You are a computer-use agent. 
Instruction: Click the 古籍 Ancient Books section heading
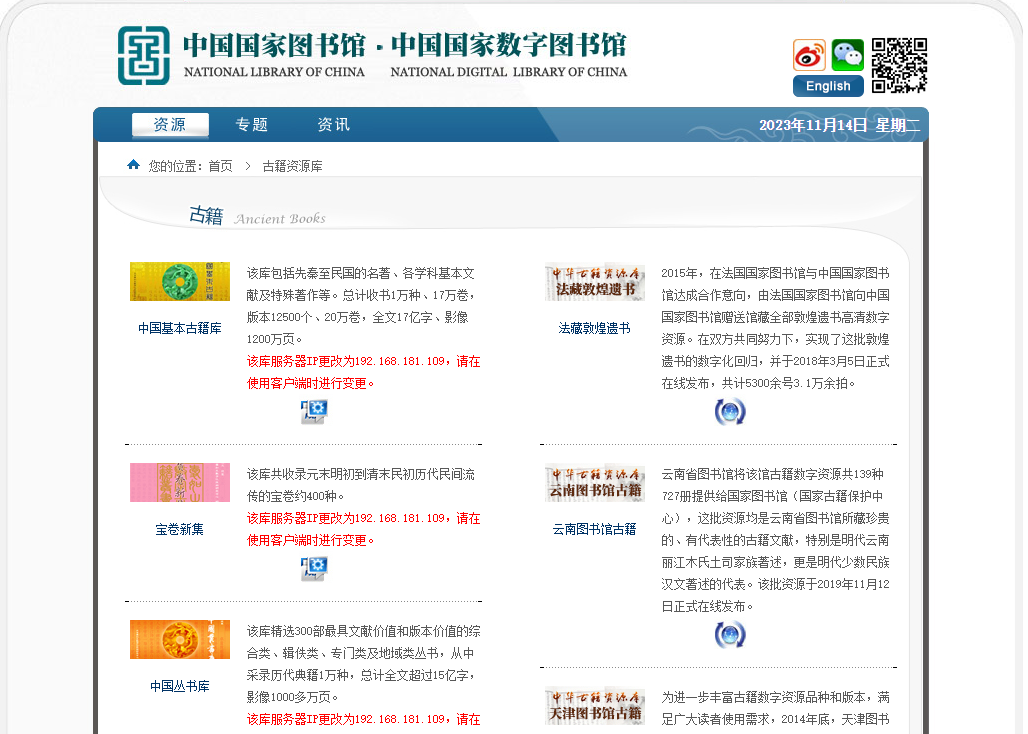[258, 216]
